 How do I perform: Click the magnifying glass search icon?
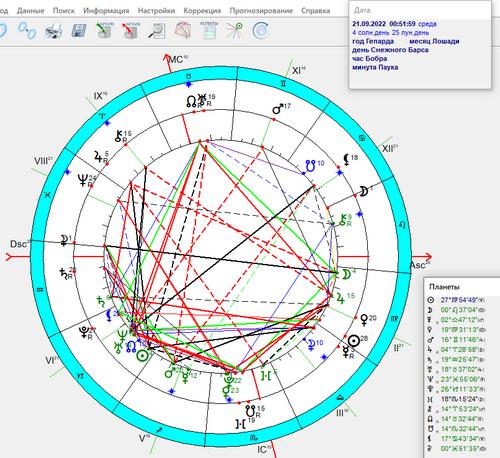click(157, 31)
